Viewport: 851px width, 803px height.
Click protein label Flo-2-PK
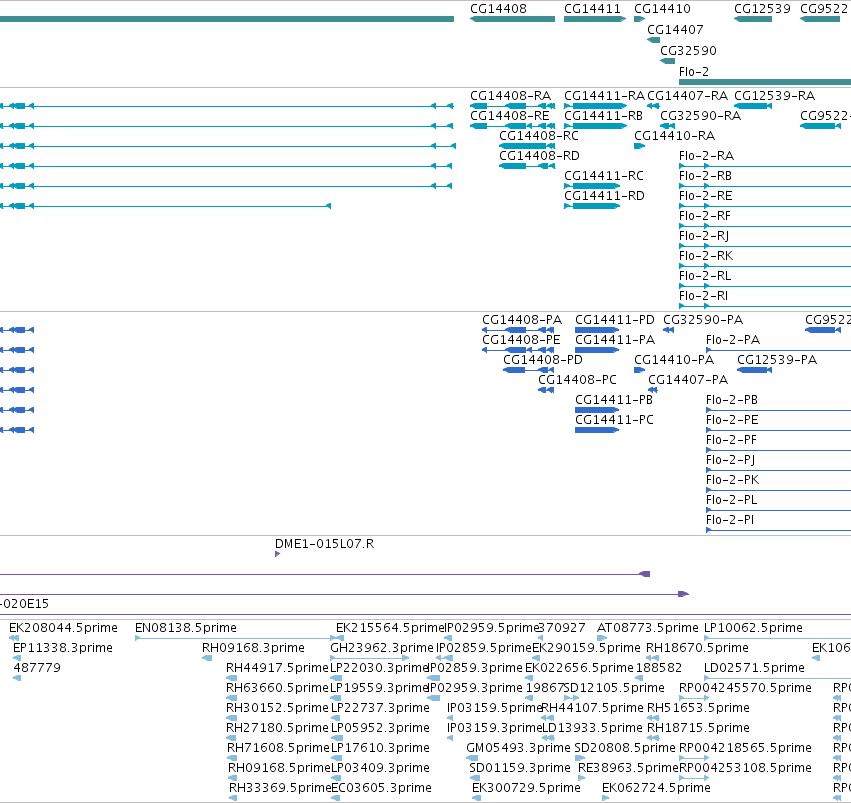coord(732,480)
